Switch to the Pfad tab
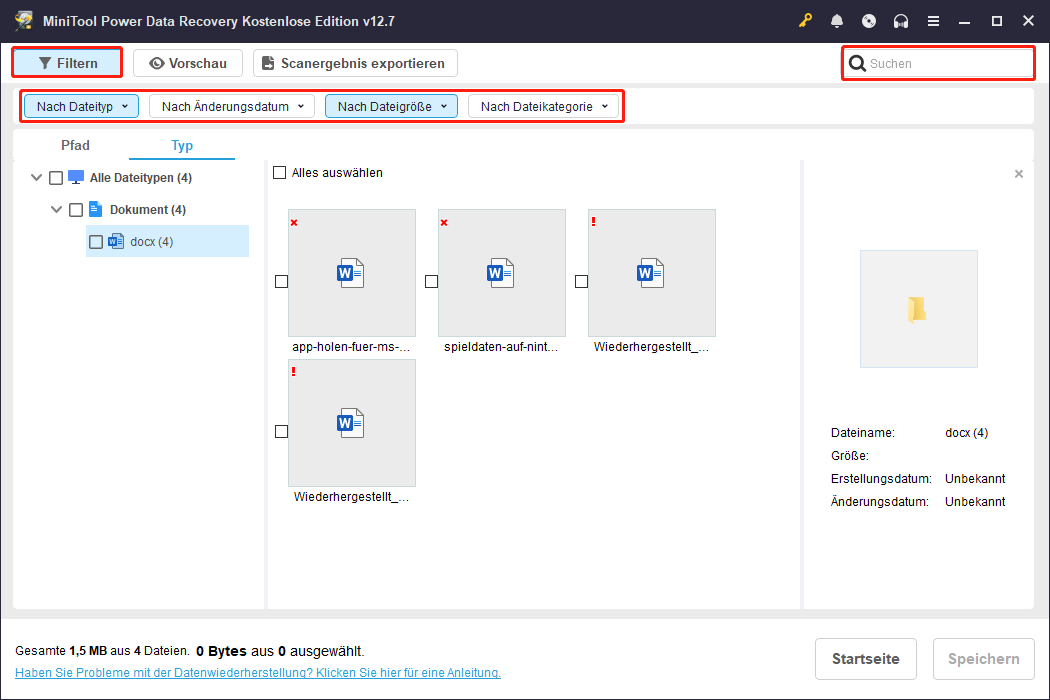The image size is (1050, 700). tap(75, 145)
